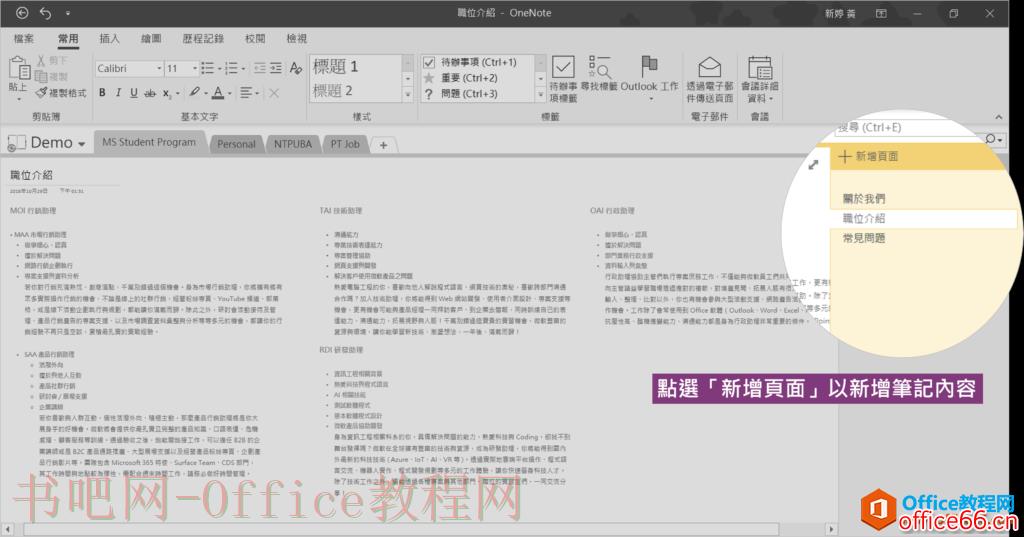
Task: Switch to the 繪圖 (Draw) ribbon tab
Action: pyautogui.click(x=151, y=39)
